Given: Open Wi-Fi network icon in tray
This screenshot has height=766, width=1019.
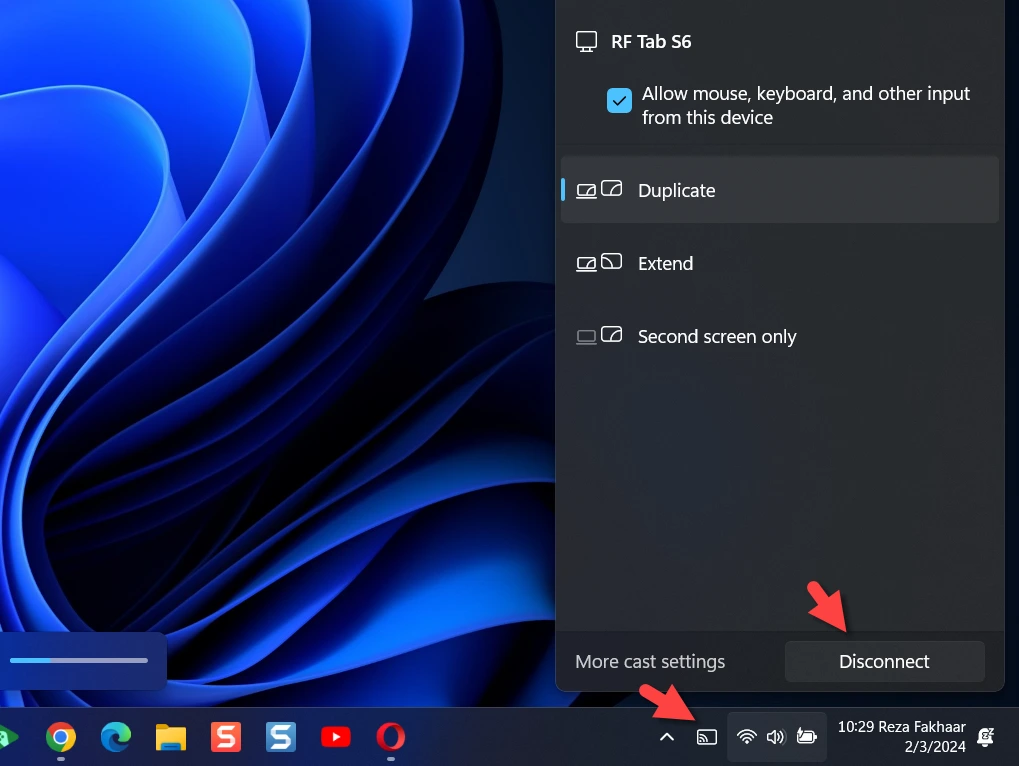Looking at the screenshot, I should [x=747, y=737].
